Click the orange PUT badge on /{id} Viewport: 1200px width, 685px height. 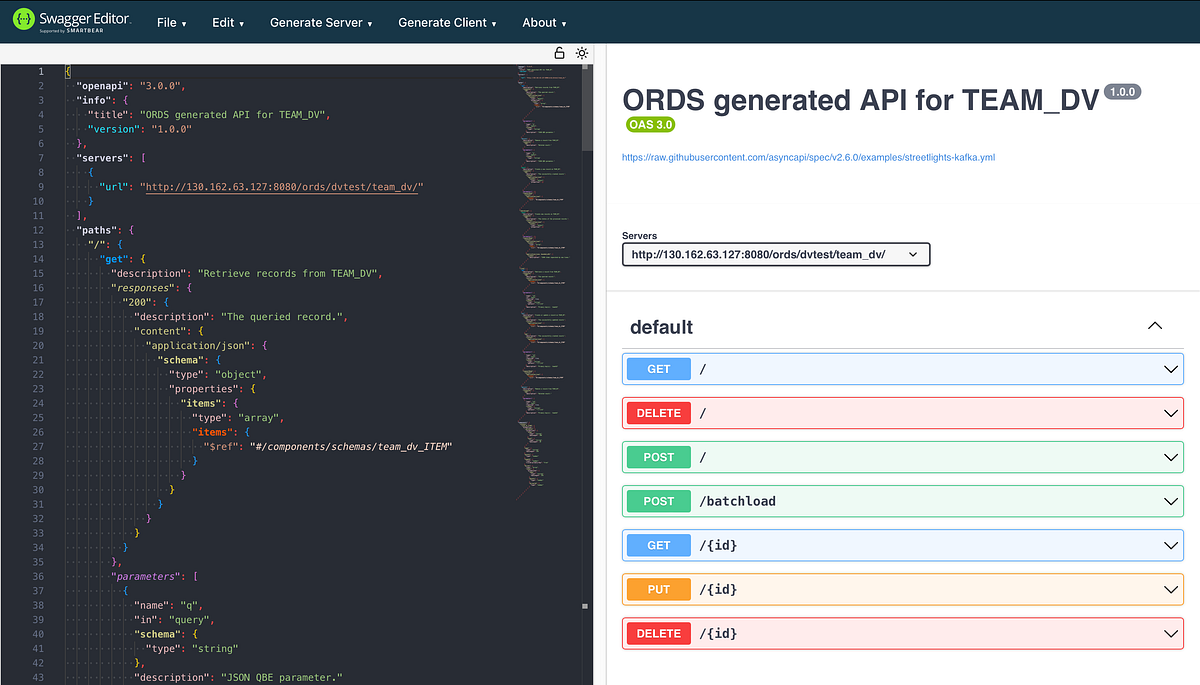pos(657,589)
